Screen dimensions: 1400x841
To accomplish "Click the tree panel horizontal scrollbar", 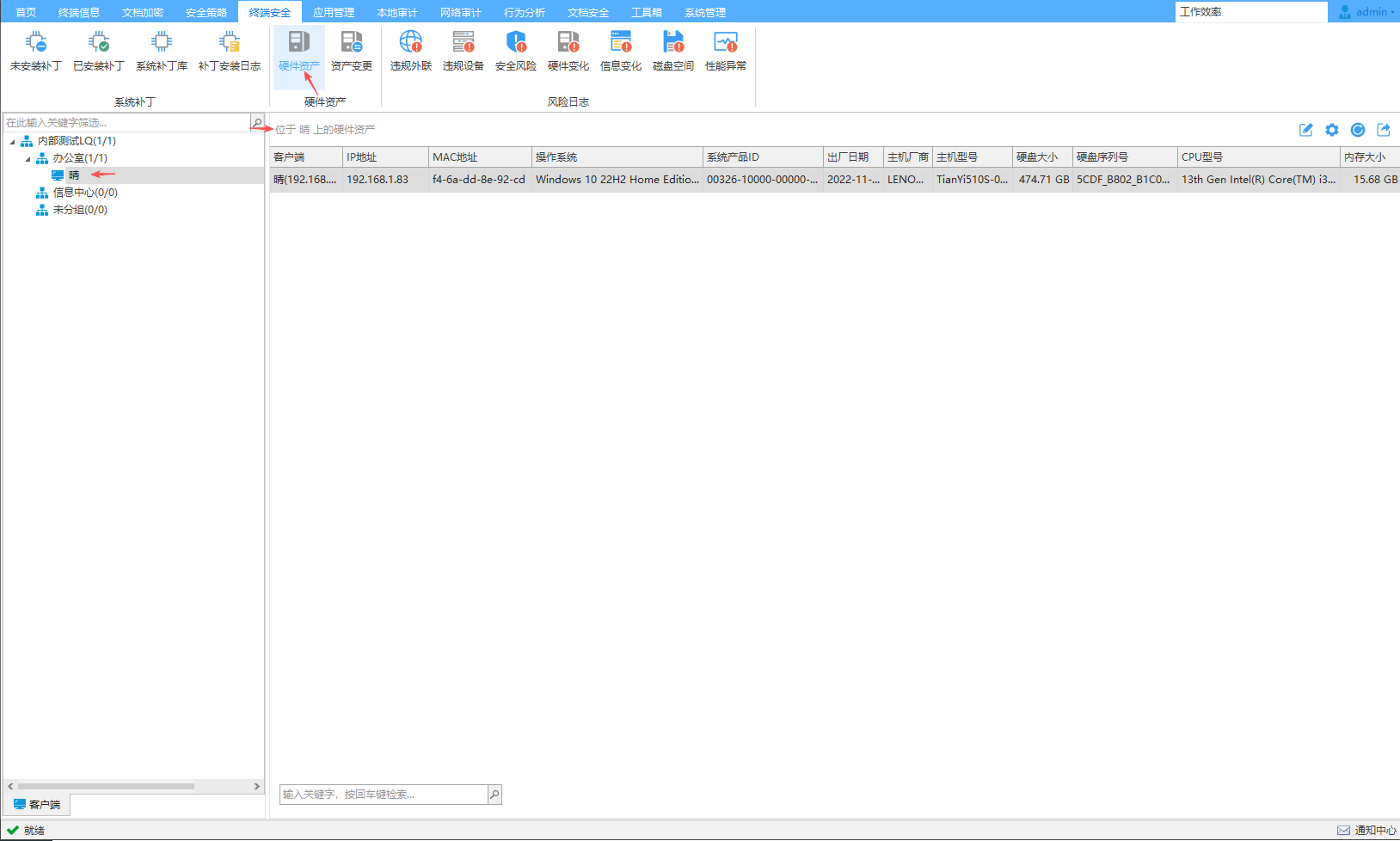I will pyautogui.click(x=106, y=786).
